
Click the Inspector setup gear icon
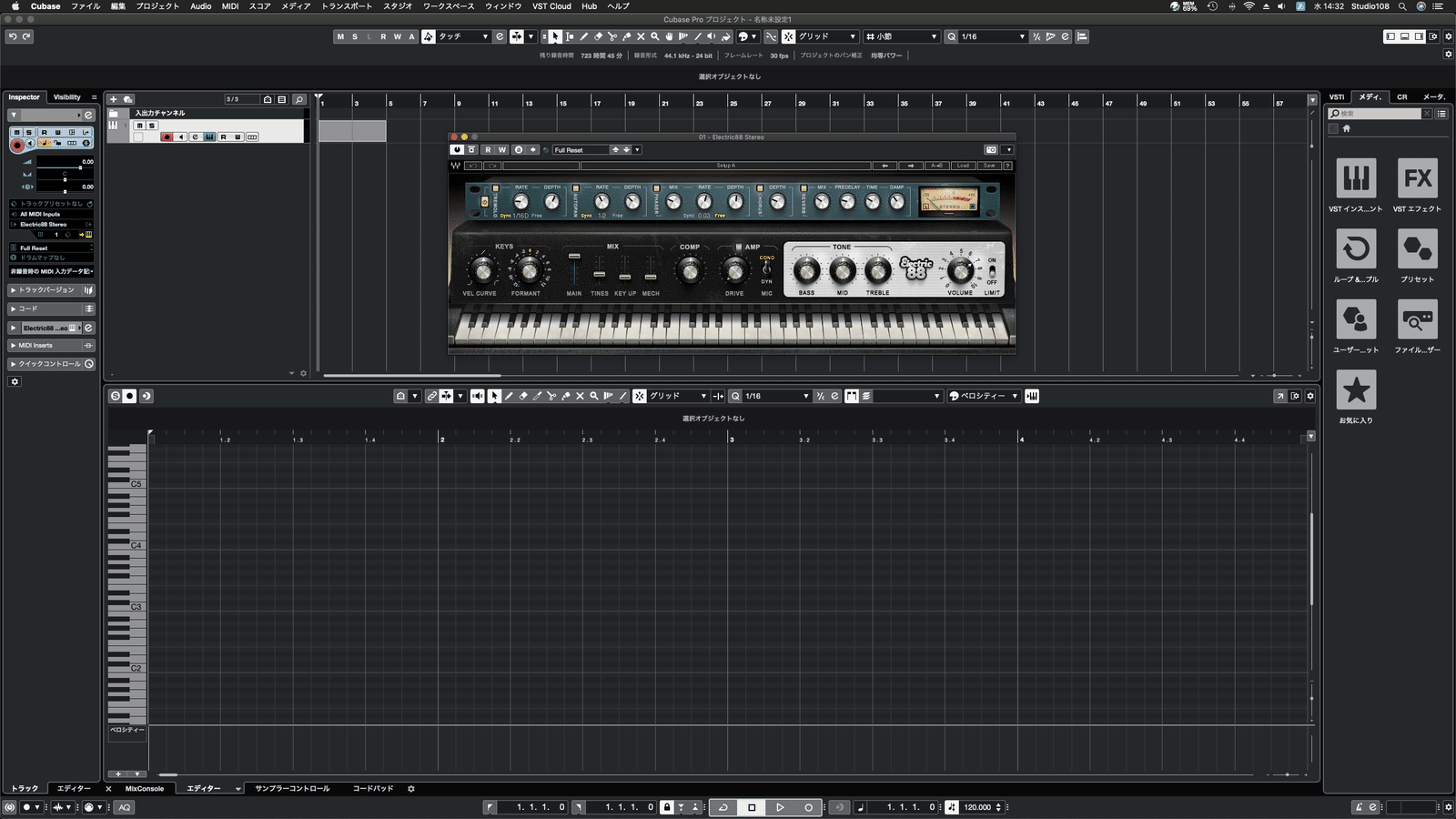pyautogui.click(x=15, y=382)
